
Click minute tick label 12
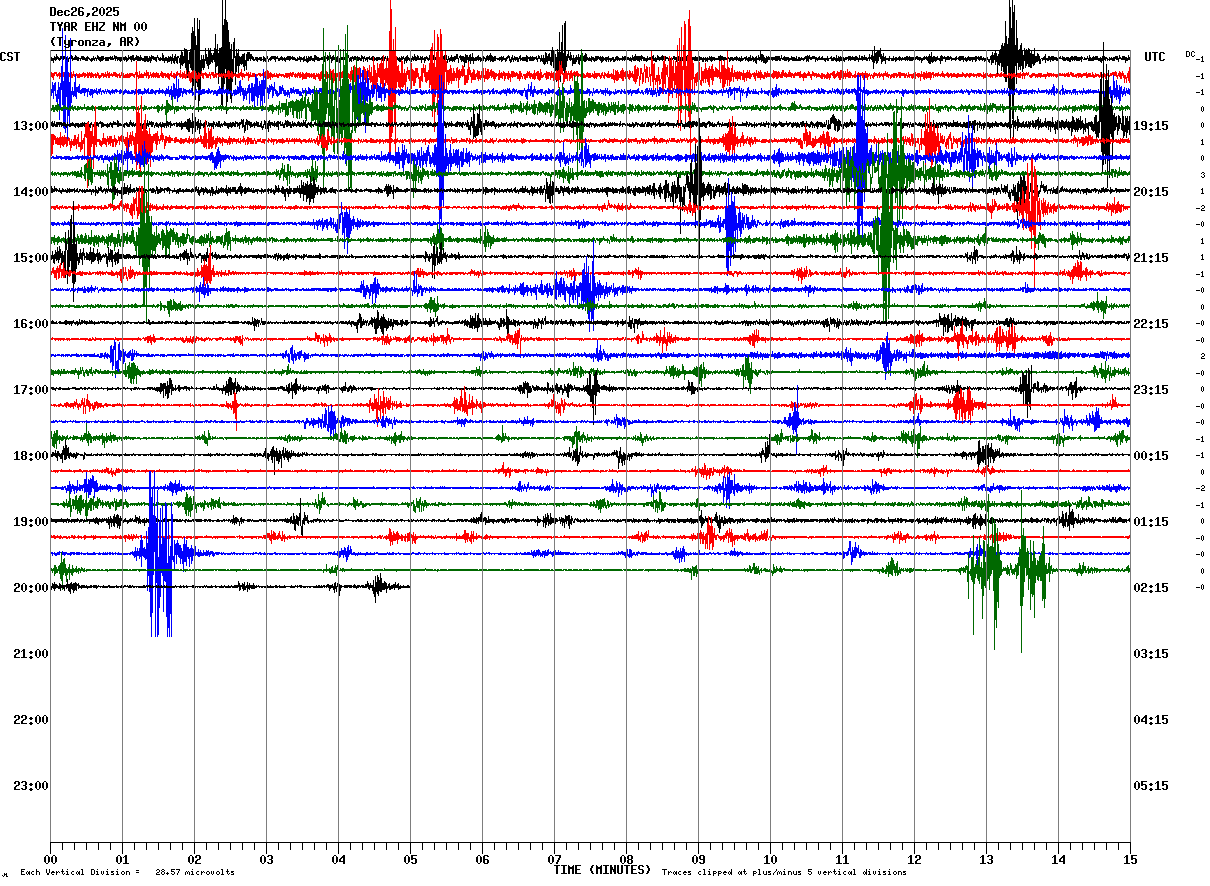pos(914,860)
